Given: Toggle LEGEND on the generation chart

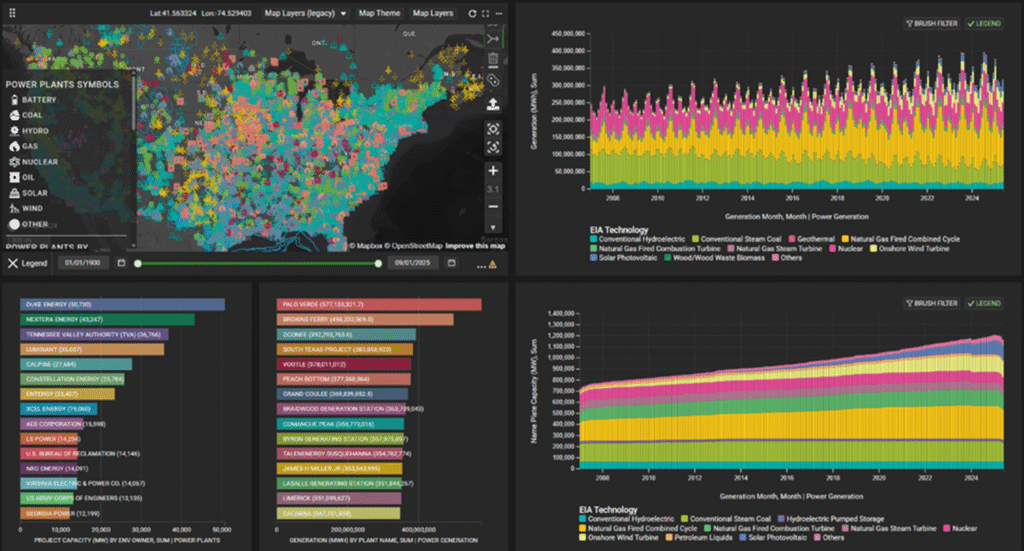Looking at the screenshot, I should click(984, 23).
